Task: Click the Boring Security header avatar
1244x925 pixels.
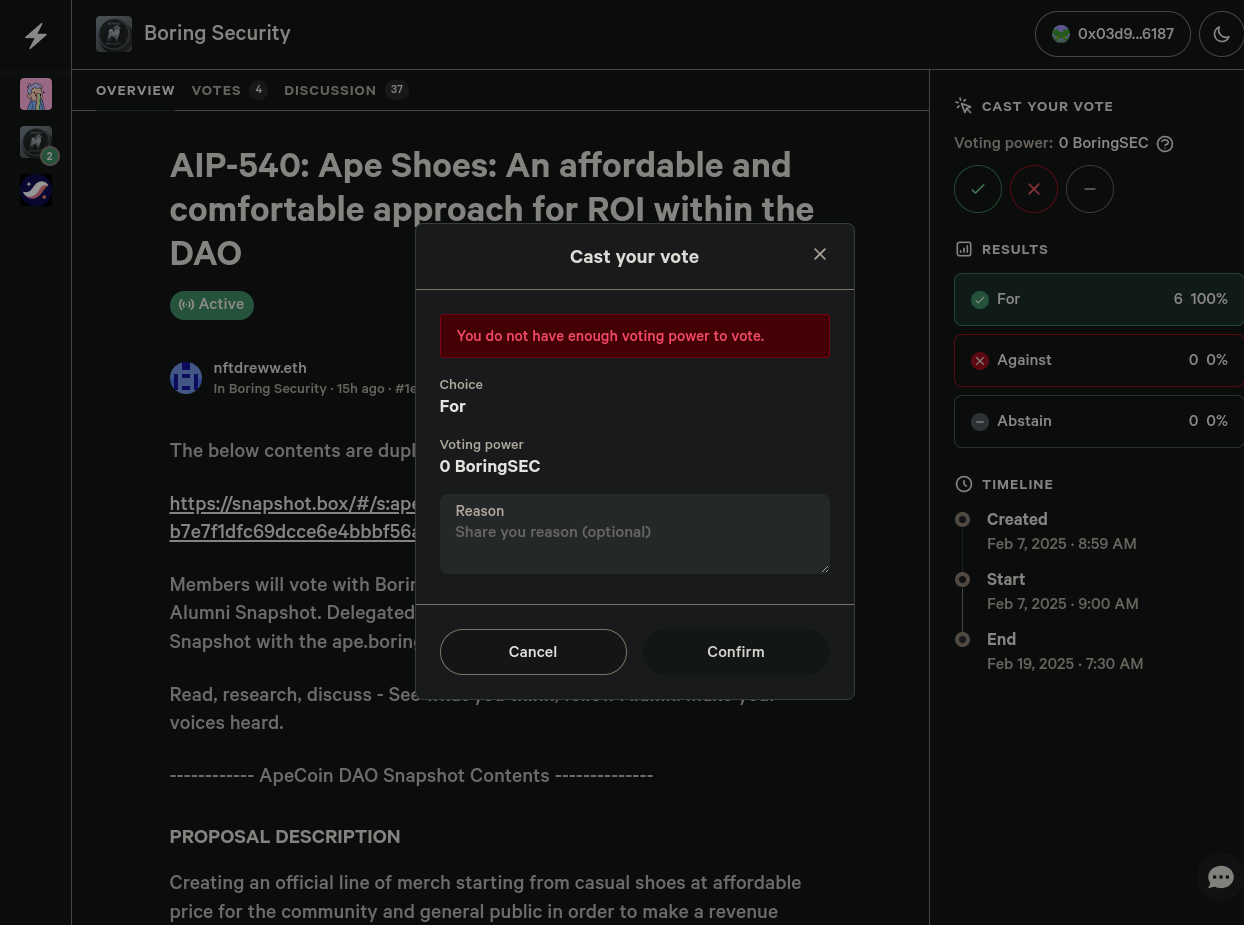Action: (x=114, y=34)
